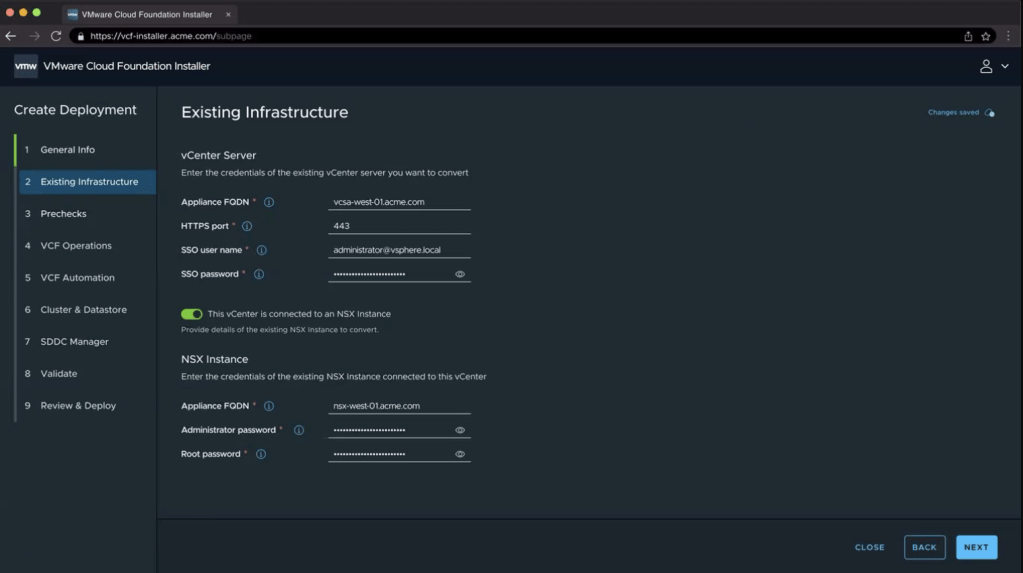Select the General Info step

coord(67,150)
